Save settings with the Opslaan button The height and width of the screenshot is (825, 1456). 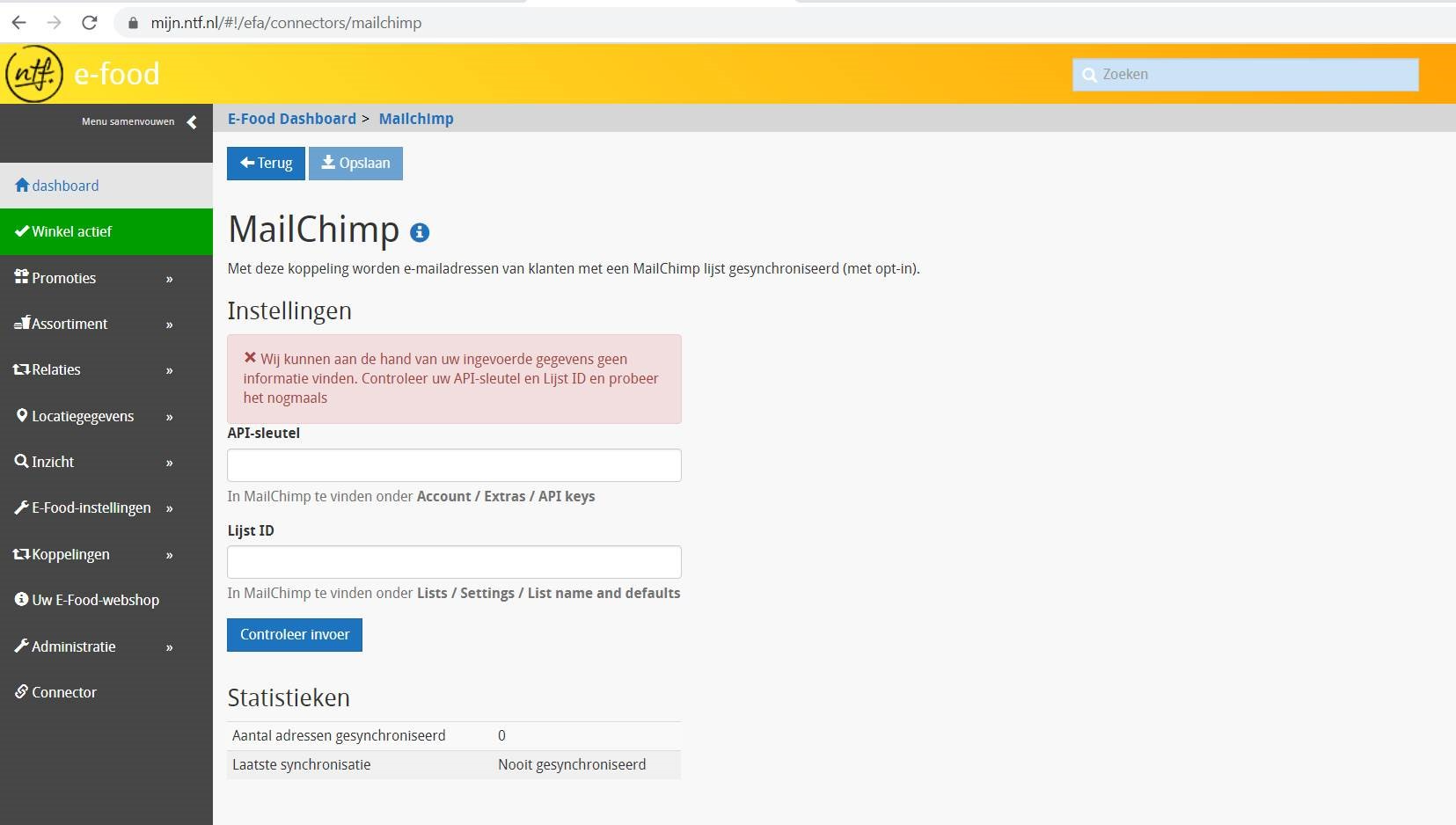pyautogui.click(x=355, y=164)
